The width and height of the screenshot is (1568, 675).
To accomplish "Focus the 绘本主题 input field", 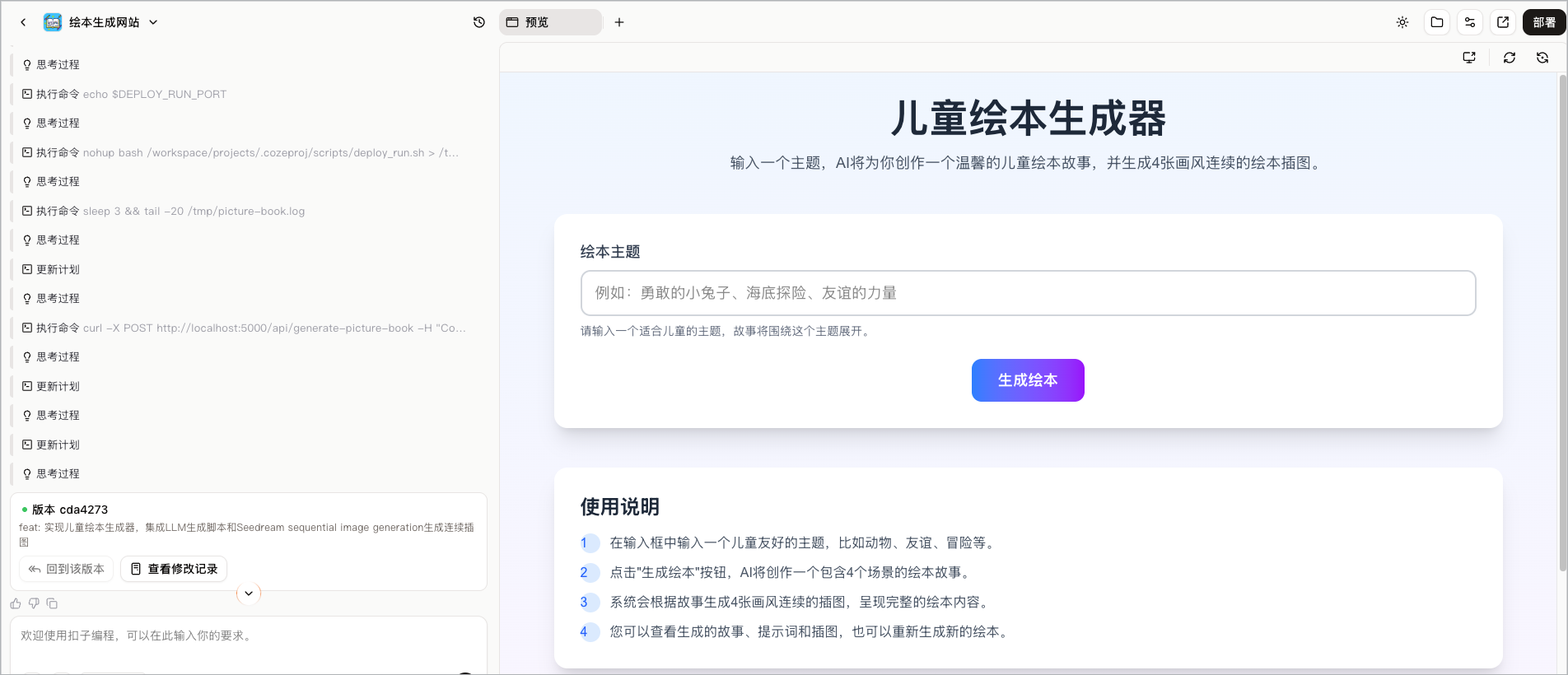I will [1028, 293].
